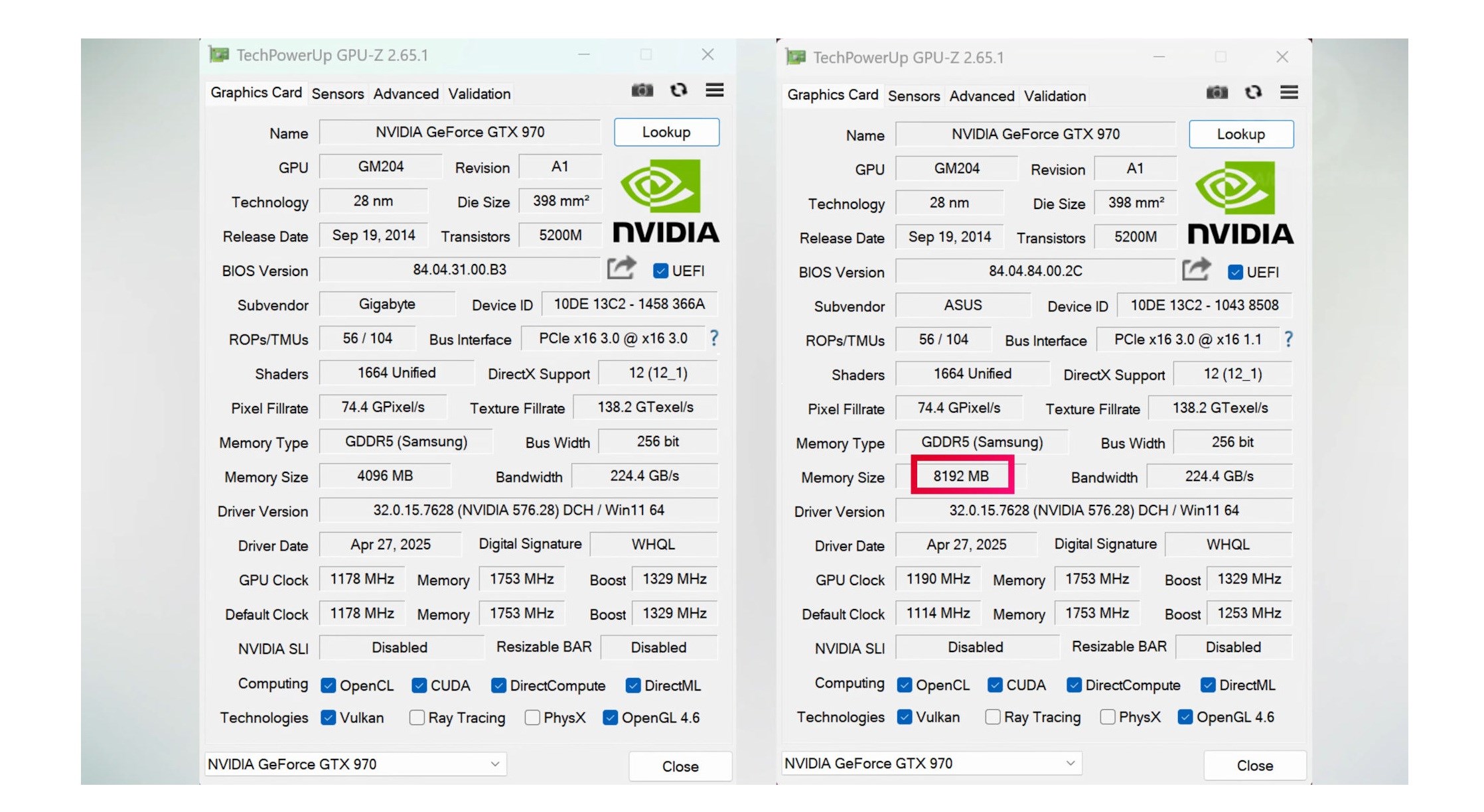Click GPU-Z app icon in right title bar
Image resolution: width=1484 pixels, height=812 pixels.
click(796, 57)
